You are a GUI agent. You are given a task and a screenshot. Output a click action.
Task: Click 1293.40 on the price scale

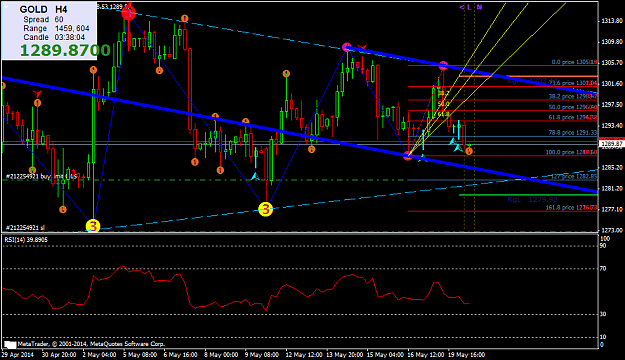tap(611, 126)
